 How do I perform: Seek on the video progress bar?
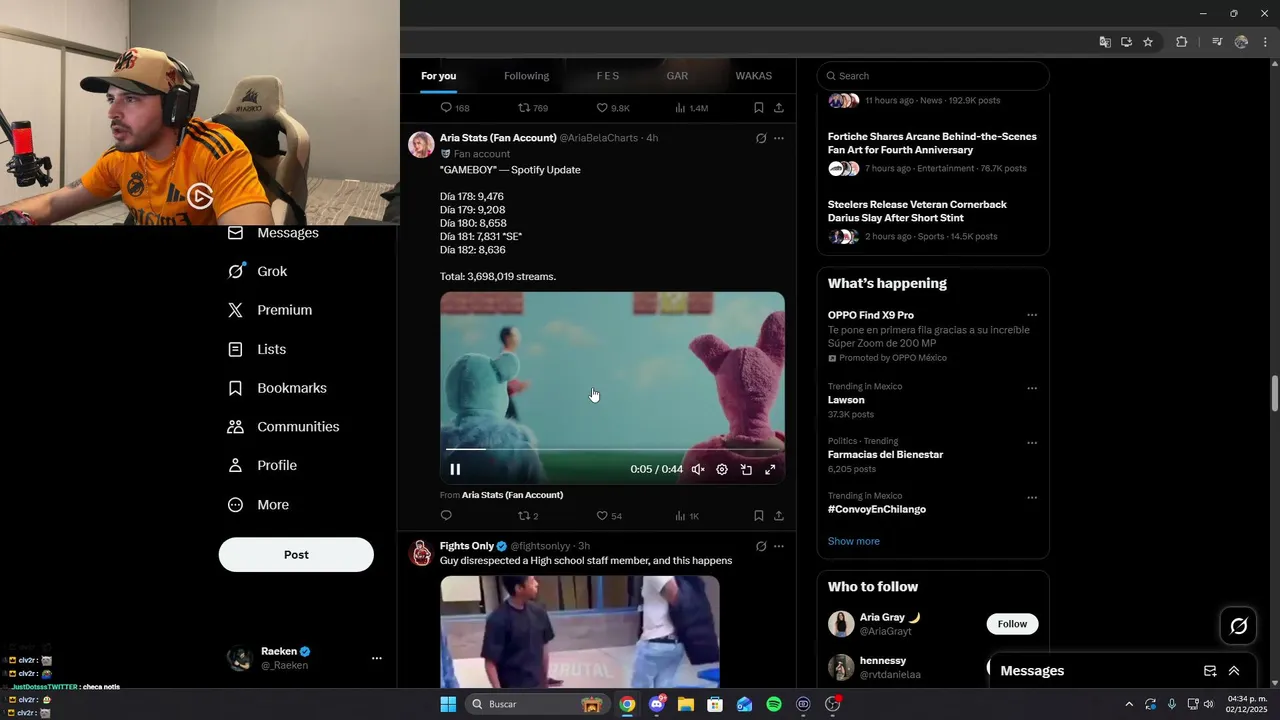coord(612,449)
